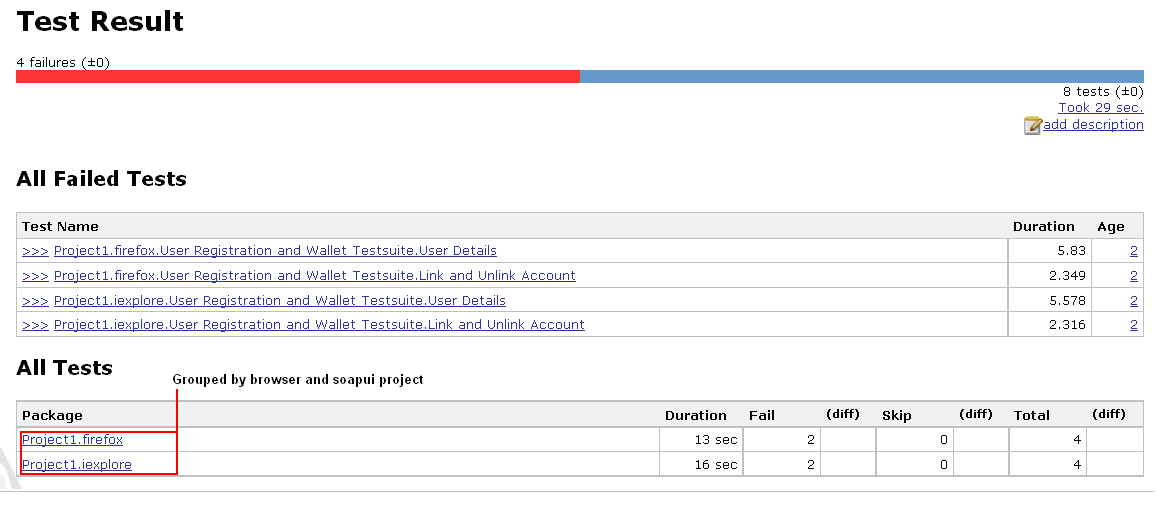This screenshot has height=507, width=1157.
Task: Open the Project1.firefox package link
Action: tap(72, 440)
